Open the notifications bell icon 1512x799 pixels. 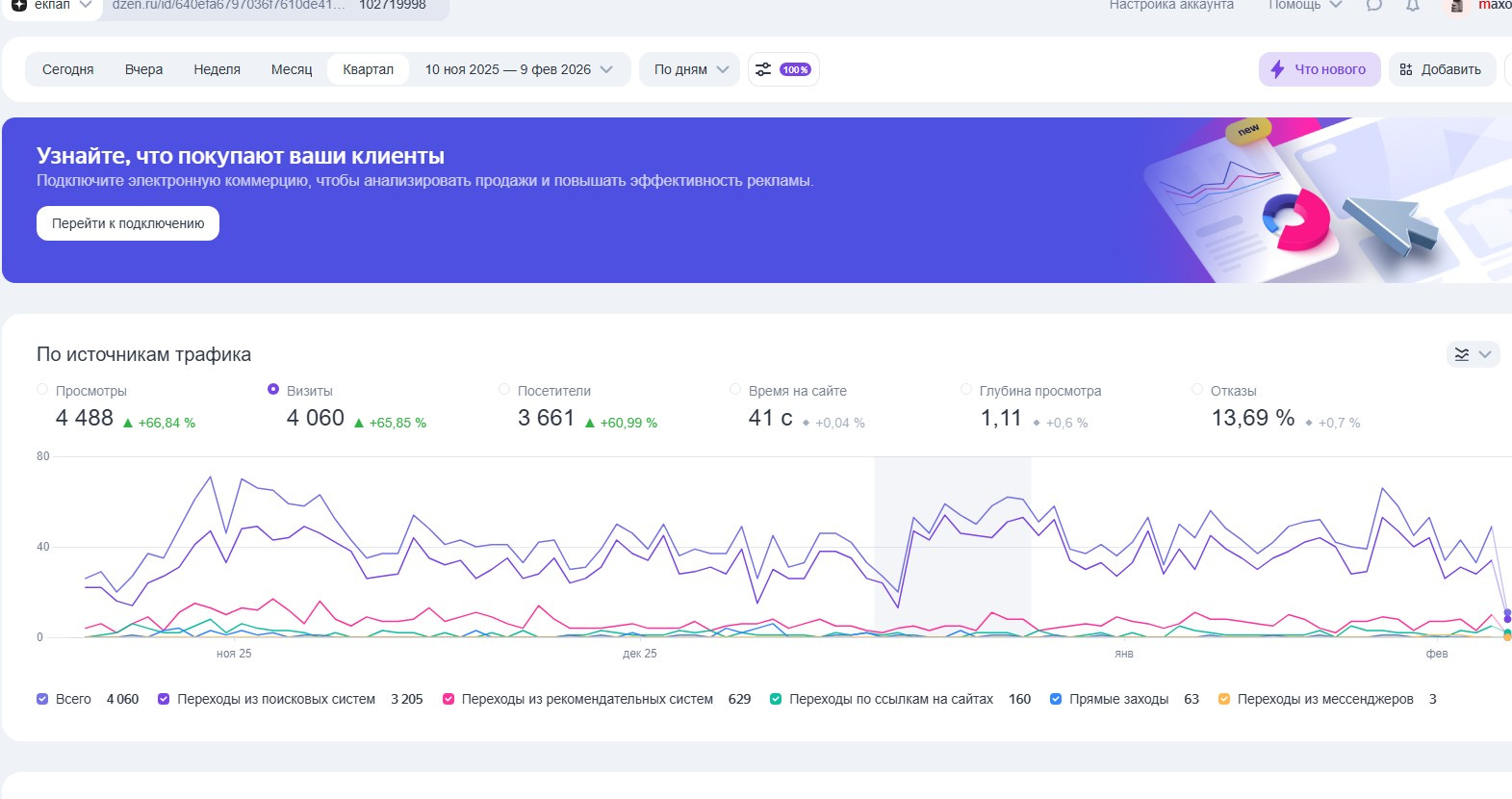pyautogui.click(x=1413, y=5)
